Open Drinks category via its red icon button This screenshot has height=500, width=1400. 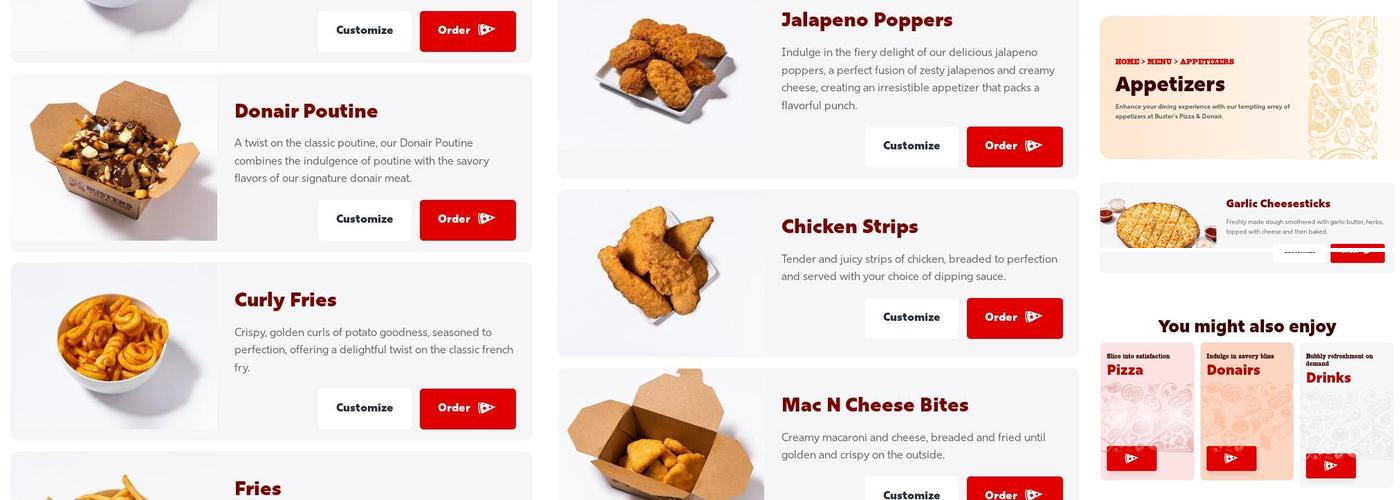point(1331,466)
